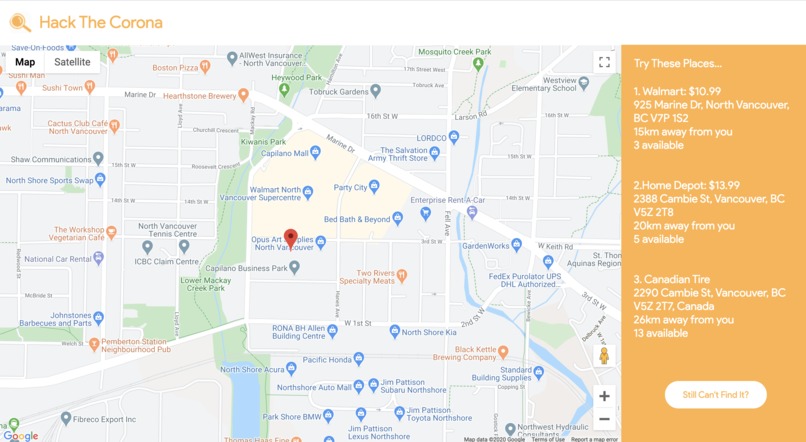The height and width of the screenshot is (442, 806).
Task: Open Terms of Use link
Action: point(548,439)
